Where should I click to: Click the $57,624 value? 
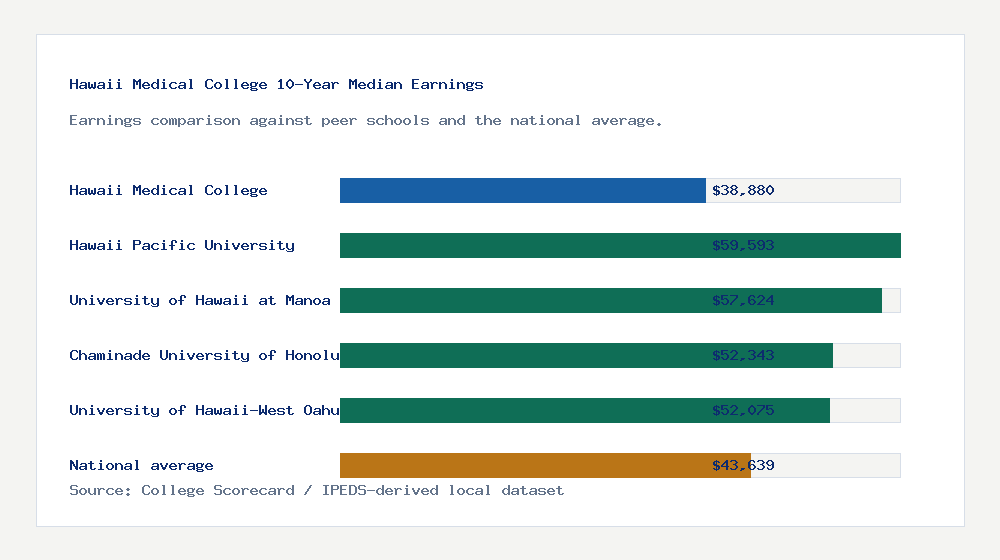pos(743,300)
